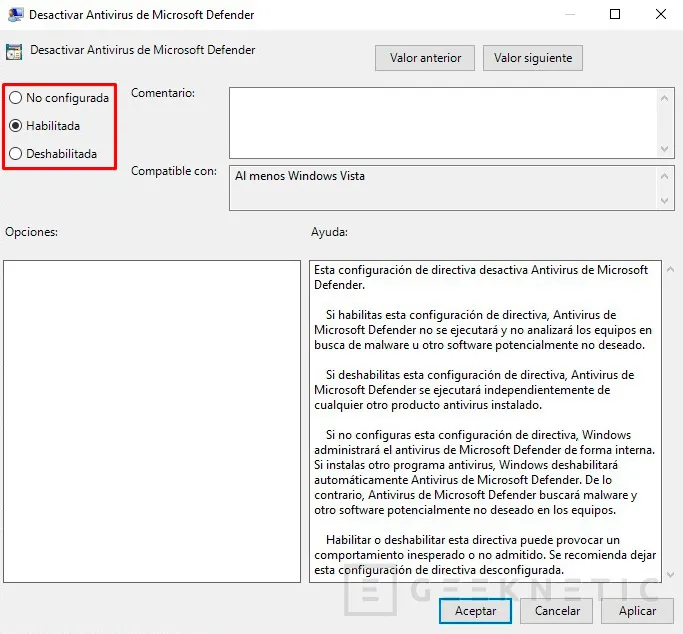
Task: Click the Comentario box scroll down arrow
Action: click(664, 148)
